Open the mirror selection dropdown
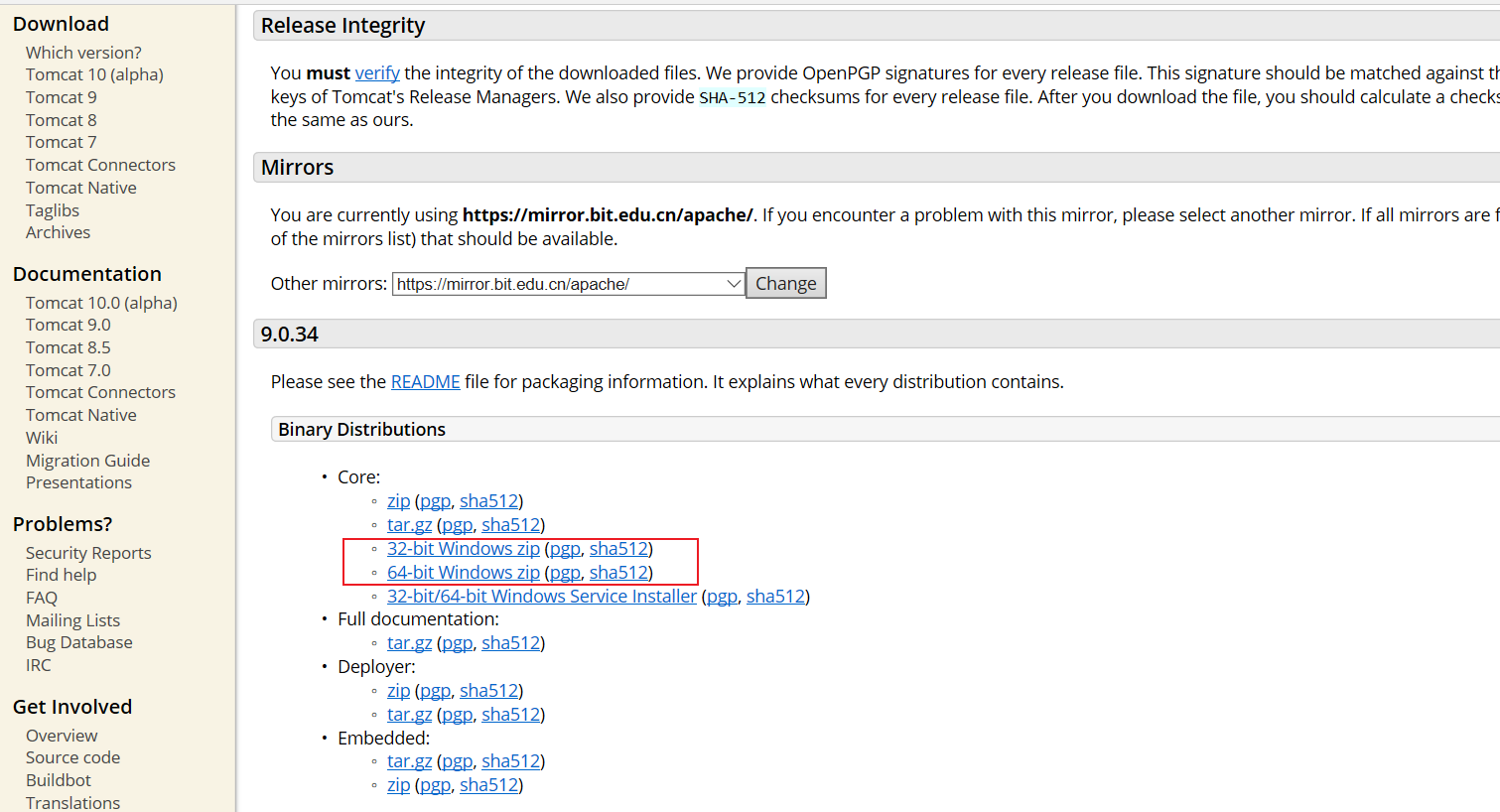This screenshot has width=1500, height=812. pos(568,284)
